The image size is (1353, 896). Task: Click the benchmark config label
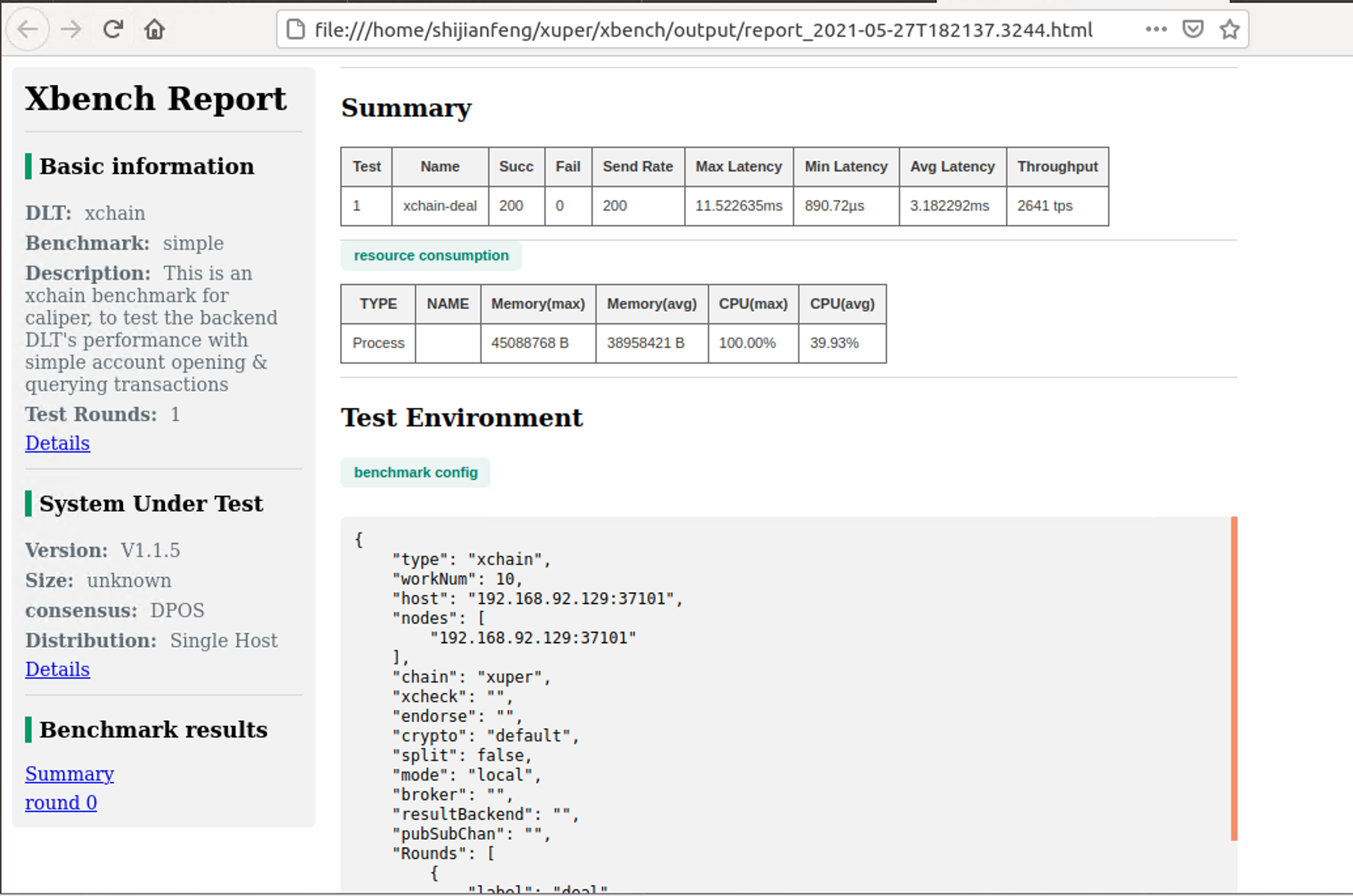pyautogui.click(x=415, y=473)
